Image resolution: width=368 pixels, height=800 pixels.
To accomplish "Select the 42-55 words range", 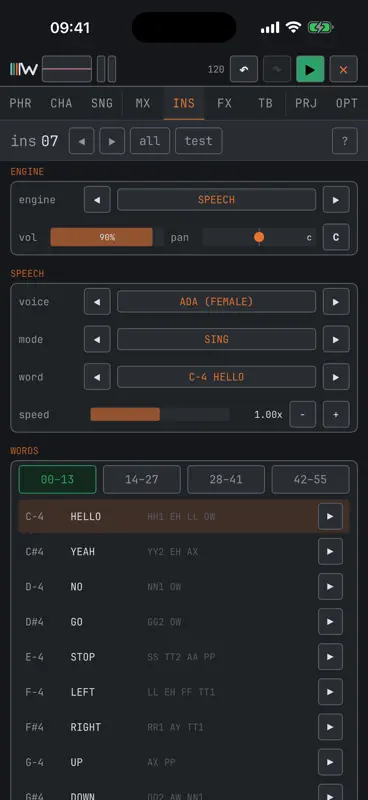I will pos(310,480).
